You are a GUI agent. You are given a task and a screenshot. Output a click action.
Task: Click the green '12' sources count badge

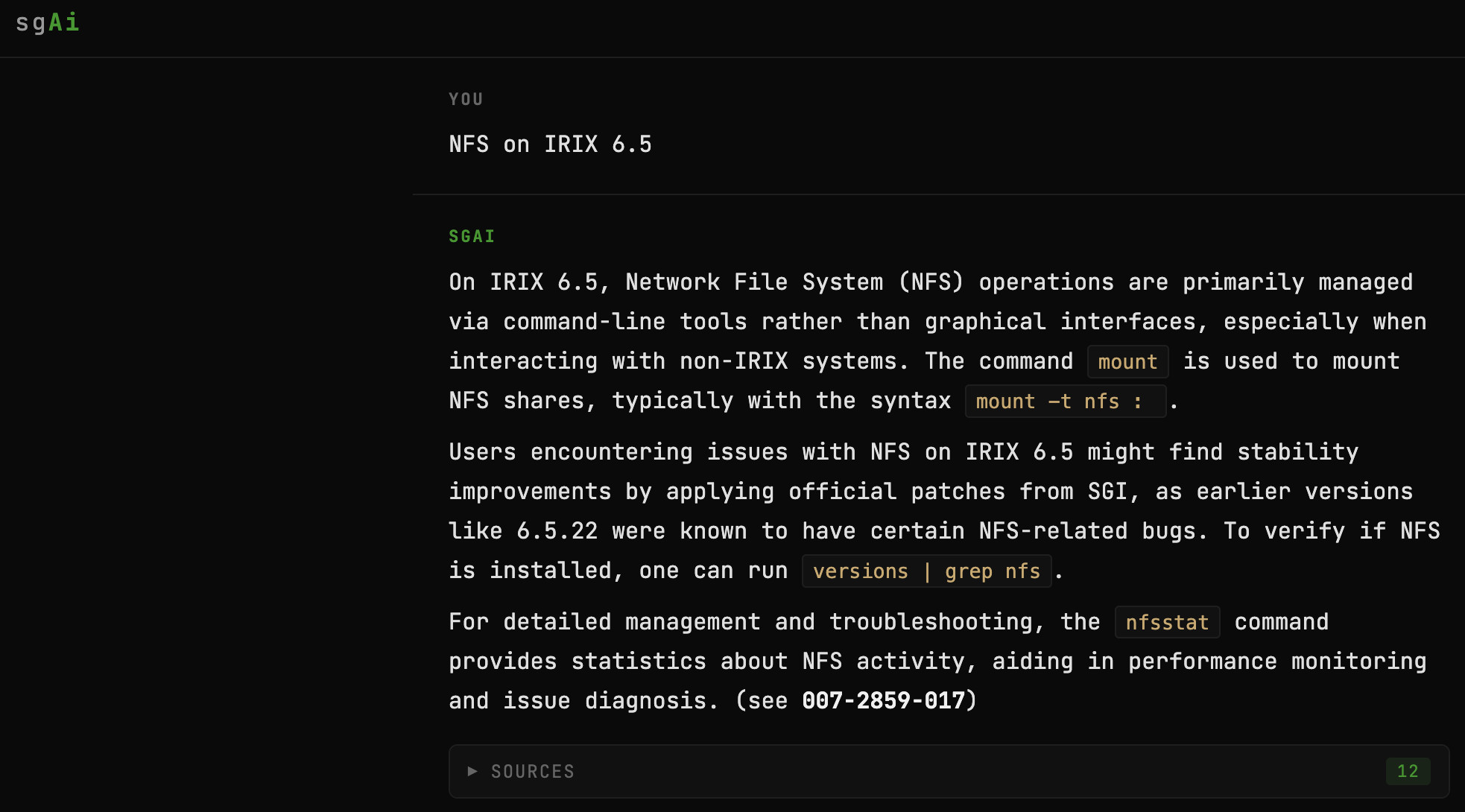[x=1407, y=771]
